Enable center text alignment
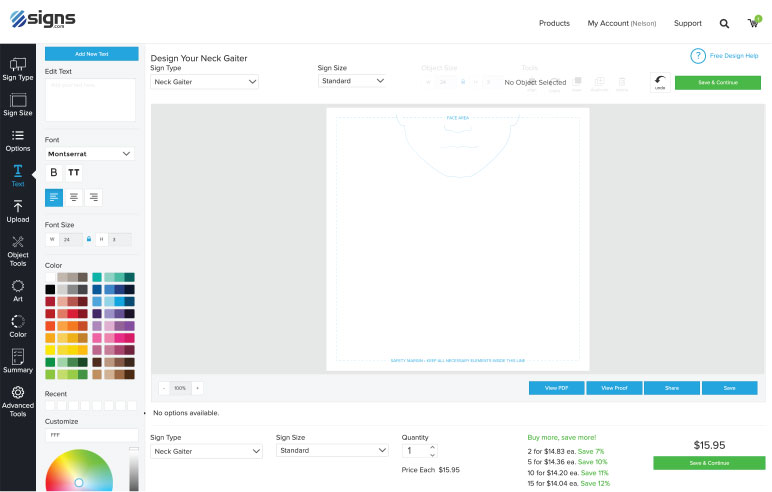The height and width of the screenshot is (492, 772). 74,198
